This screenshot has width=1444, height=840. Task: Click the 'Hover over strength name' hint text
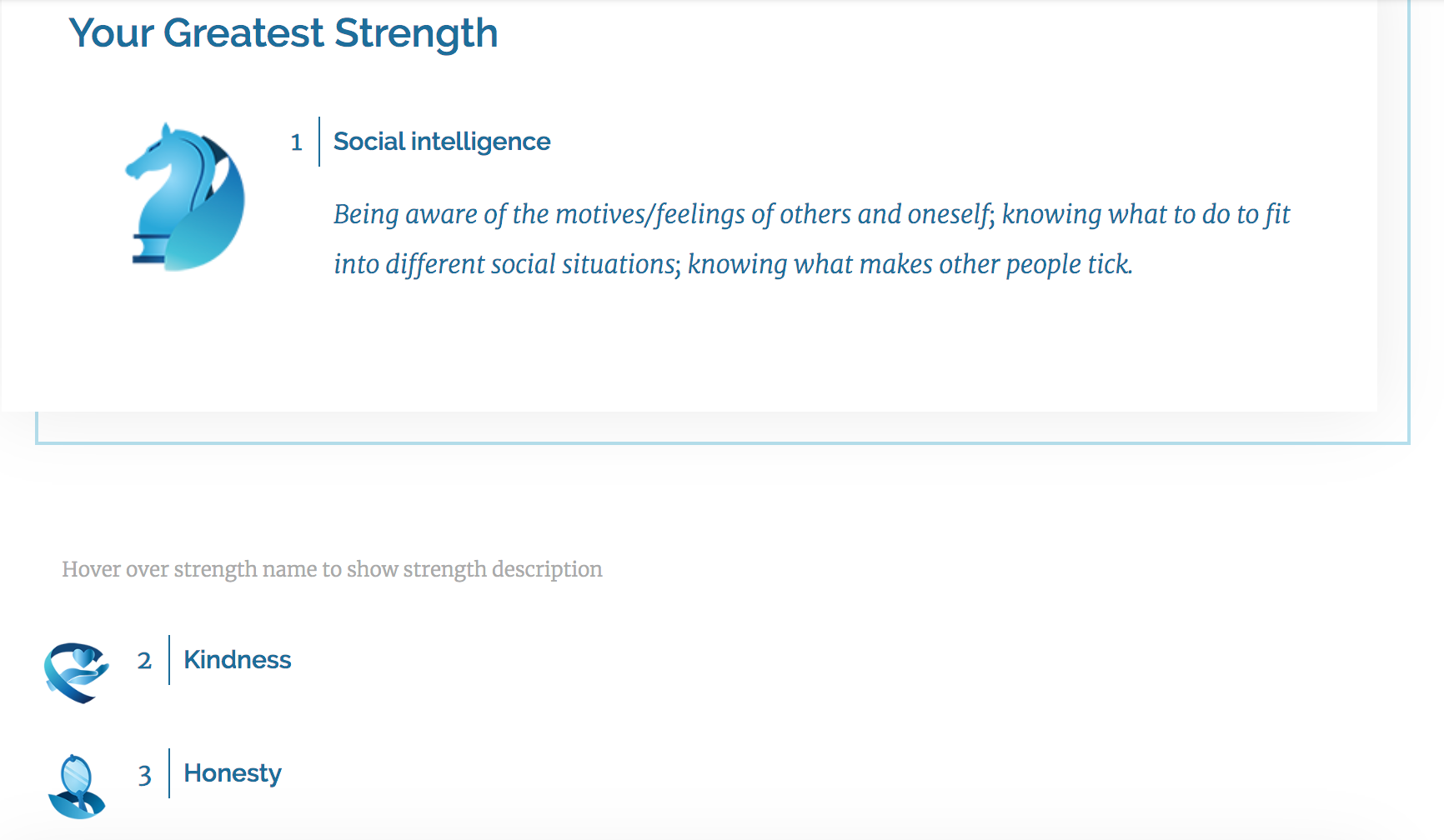coord(332,569)
